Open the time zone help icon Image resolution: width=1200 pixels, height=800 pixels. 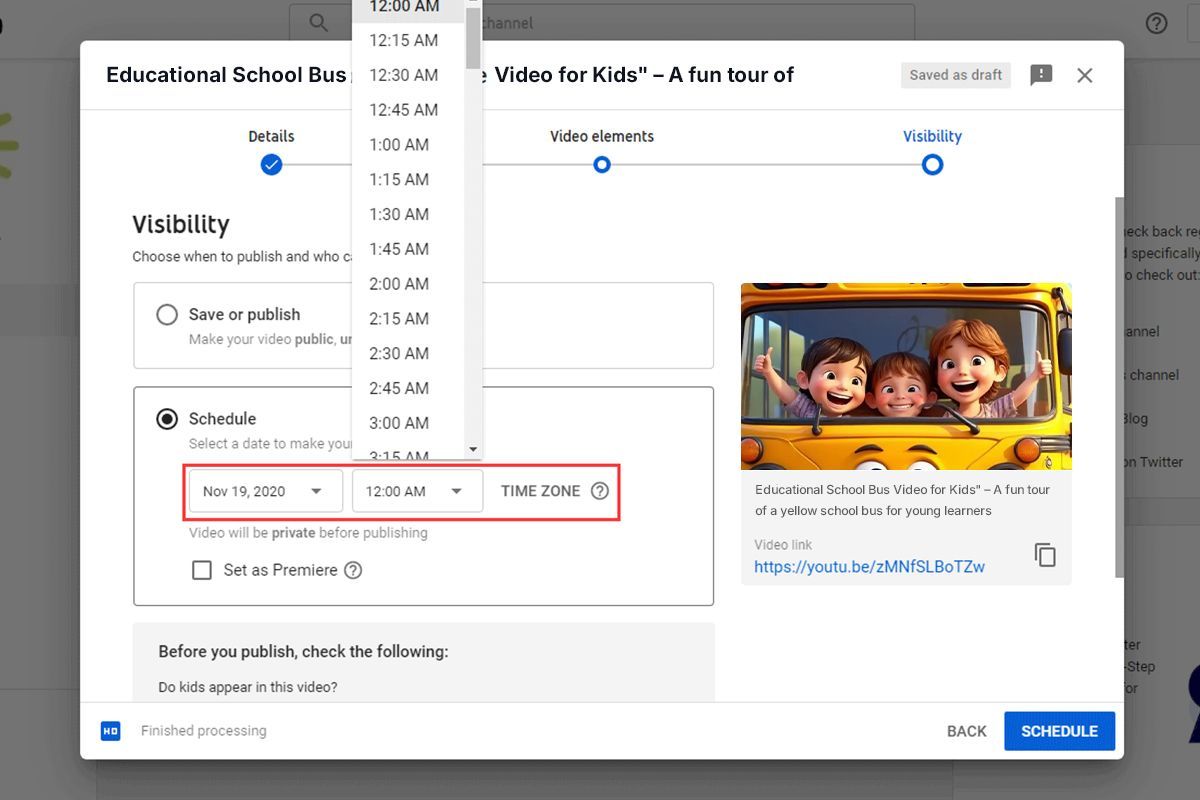tap(599, 491)
